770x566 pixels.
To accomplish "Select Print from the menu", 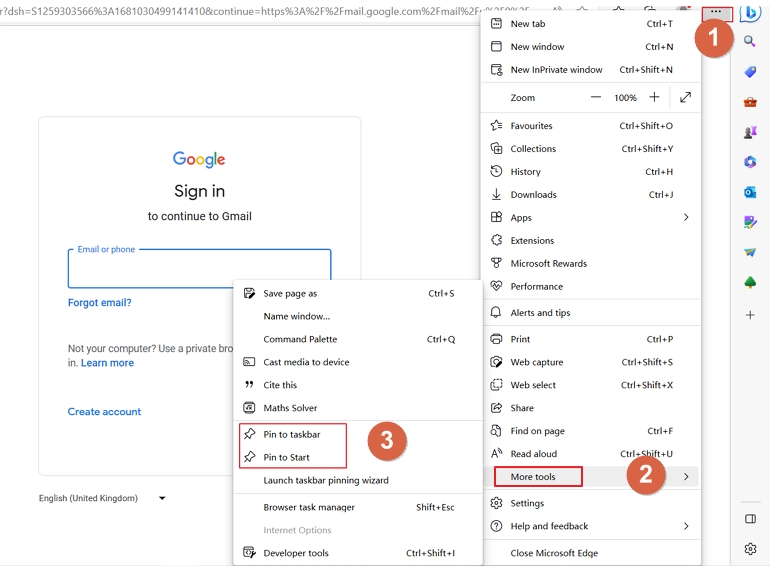I will coord(591,339).
